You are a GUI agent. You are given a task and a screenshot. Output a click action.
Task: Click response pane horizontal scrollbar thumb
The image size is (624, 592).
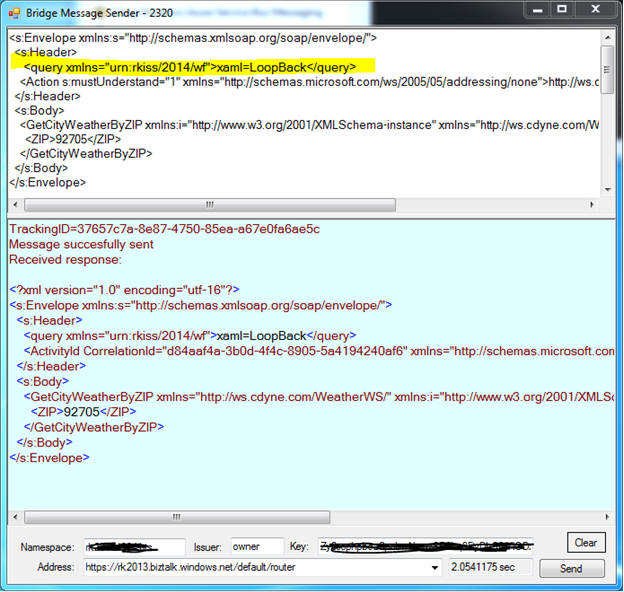(177, 517)
